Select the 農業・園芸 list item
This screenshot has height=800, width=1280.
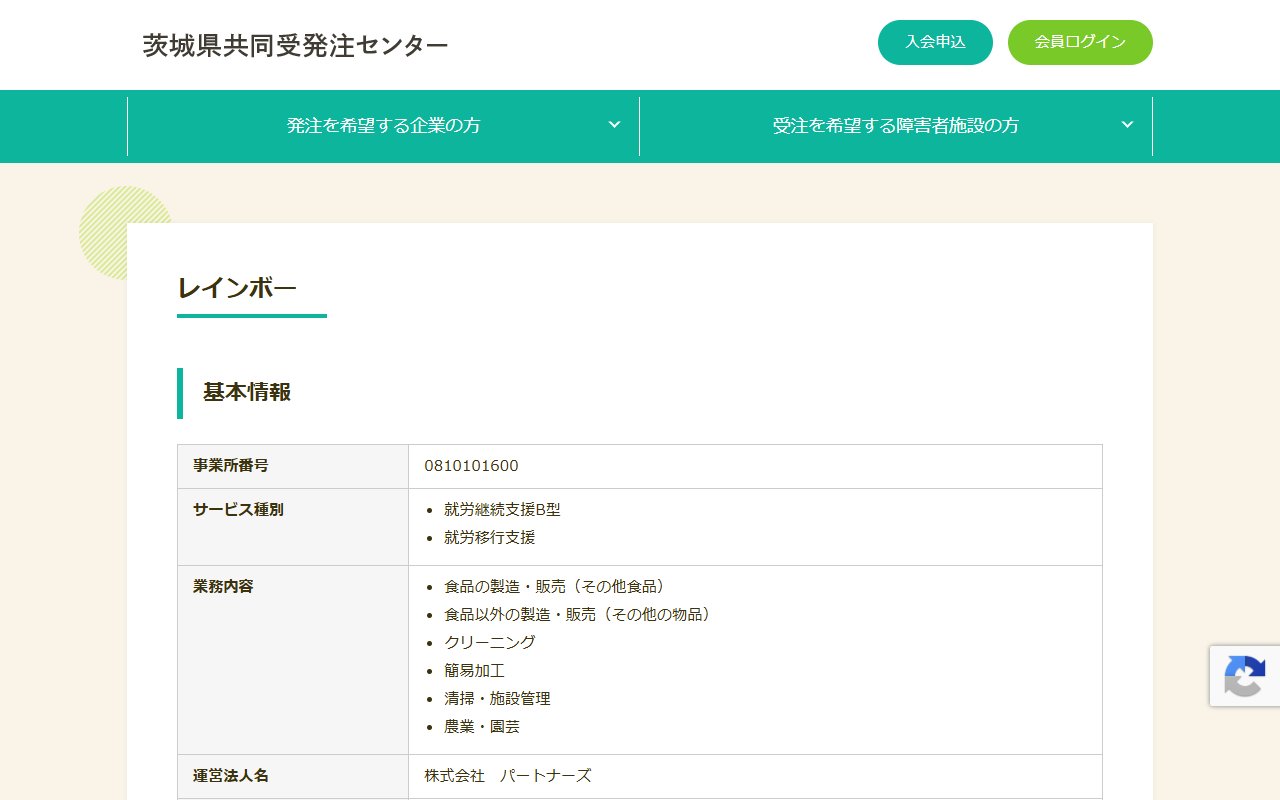(482, 727)
